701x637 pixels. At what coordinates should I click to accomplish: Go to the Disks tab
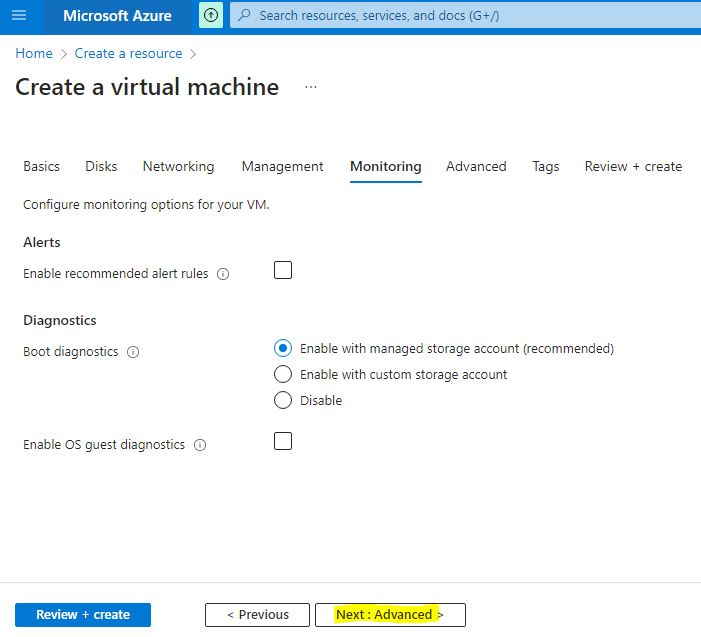pyautogui.click(x=101, y=167)
